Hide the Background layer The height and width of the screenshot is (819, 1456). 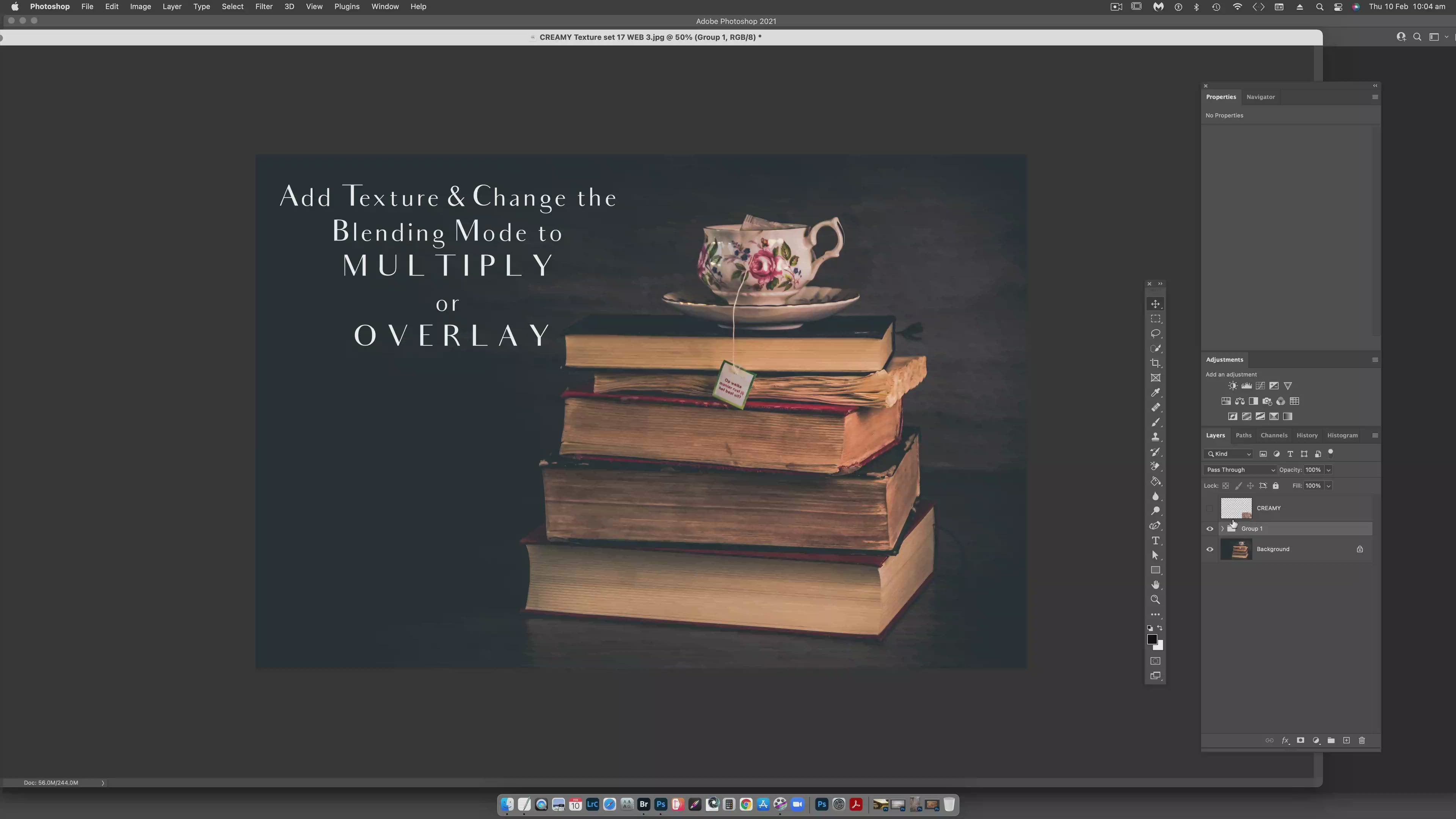pyautogui.click(x=1210, y=549)
